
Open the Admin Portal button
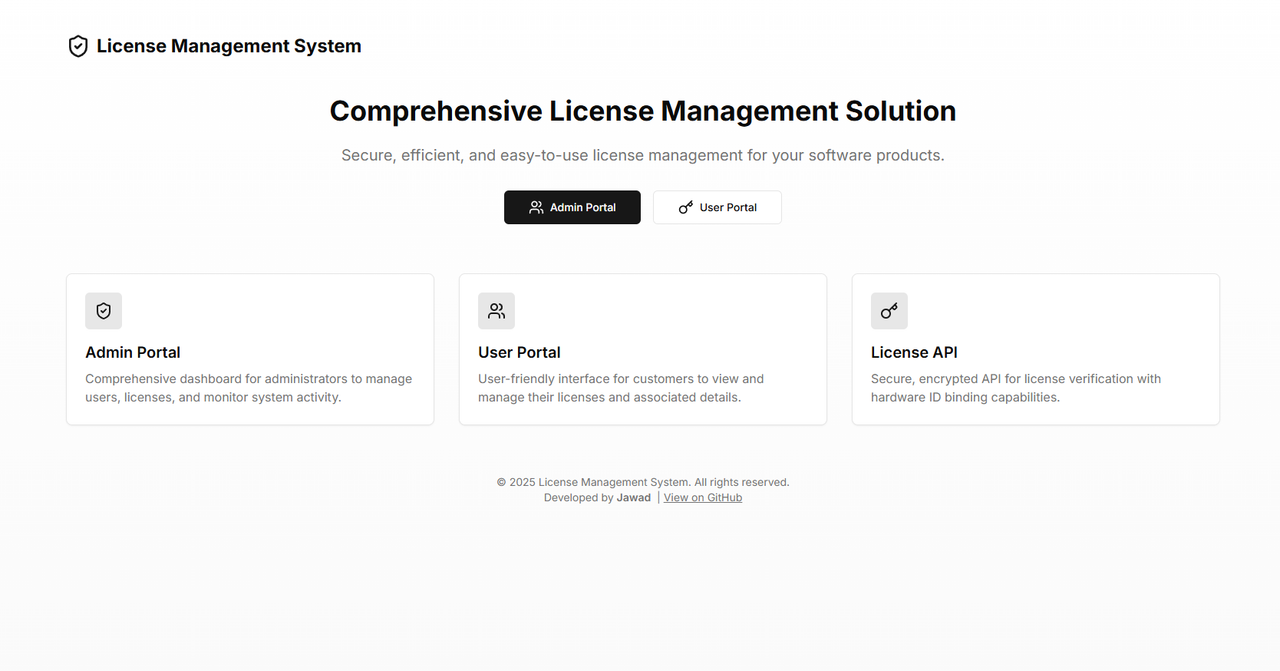[572, 207]
